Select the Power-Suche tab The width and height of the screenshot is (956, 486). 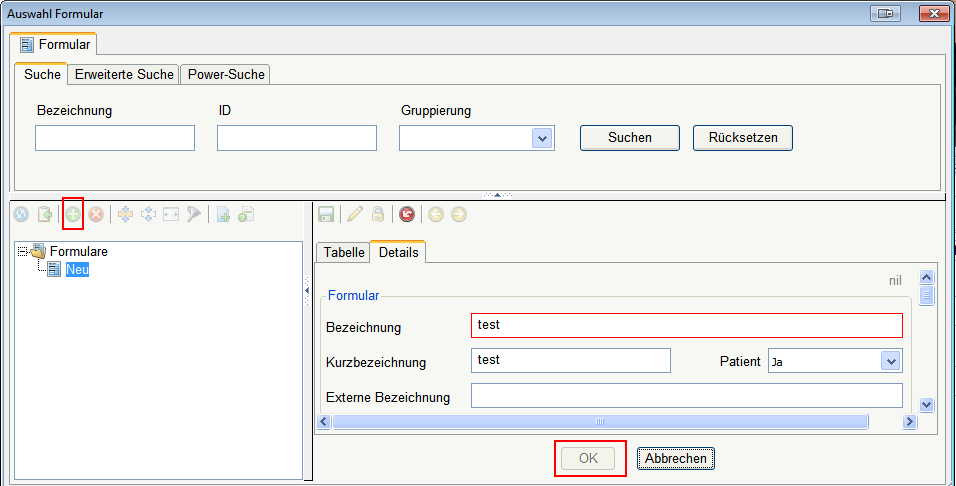click(x=225, y=74)
